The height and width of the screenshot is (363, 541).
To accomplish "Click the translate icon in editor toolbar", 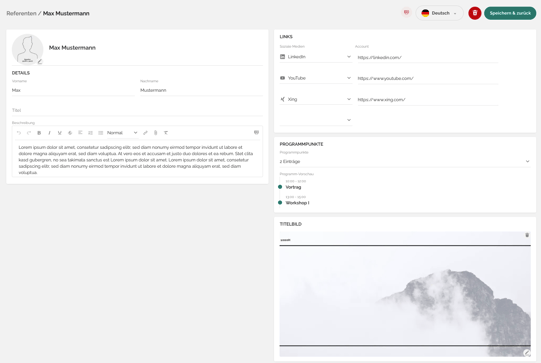I will [256, 133].
